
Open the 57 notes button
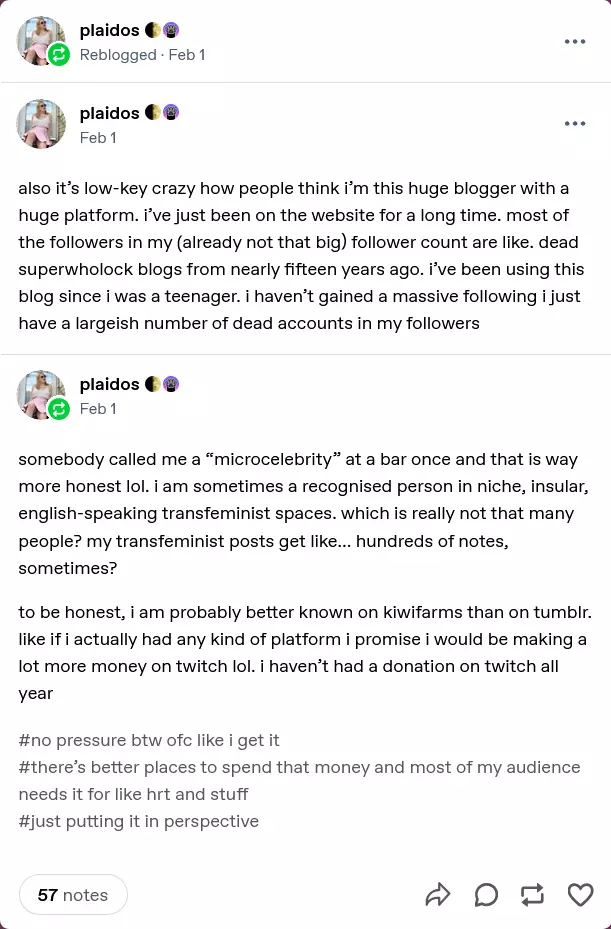(x=73, y=895)
